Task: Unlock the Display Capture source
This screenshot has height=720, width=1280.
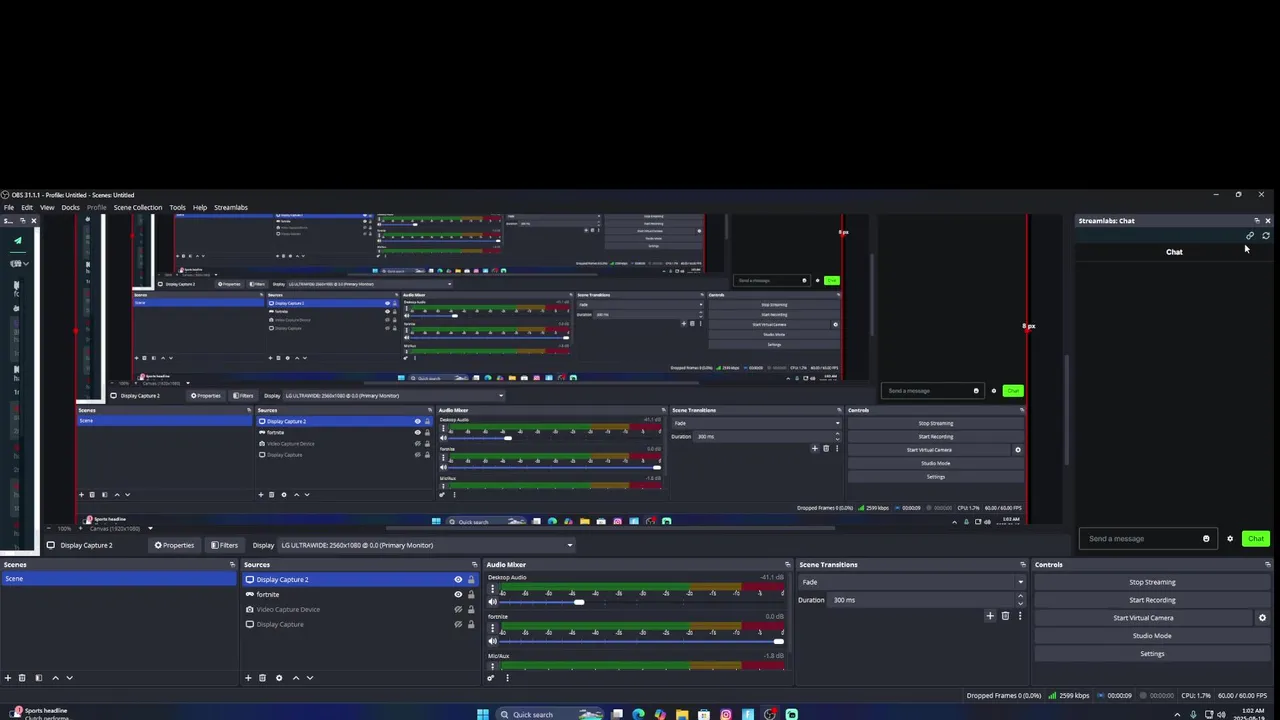Action: click(471, 625)
